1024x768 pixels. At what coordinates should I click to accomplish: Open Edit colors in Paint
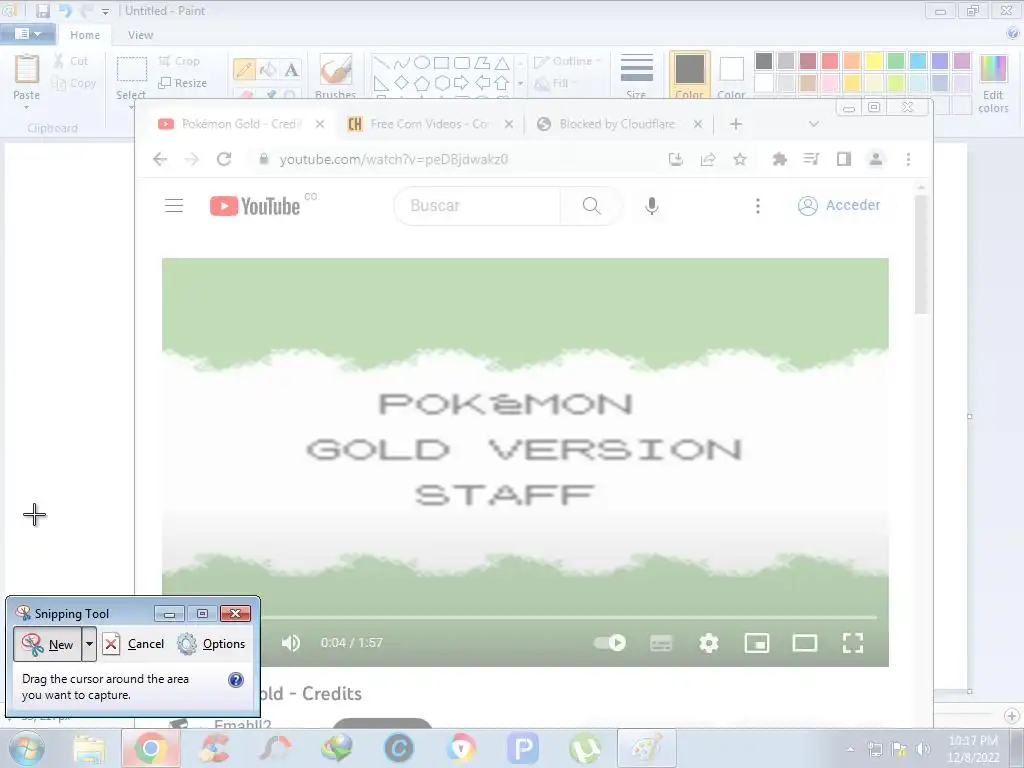[x=993, y=83]
